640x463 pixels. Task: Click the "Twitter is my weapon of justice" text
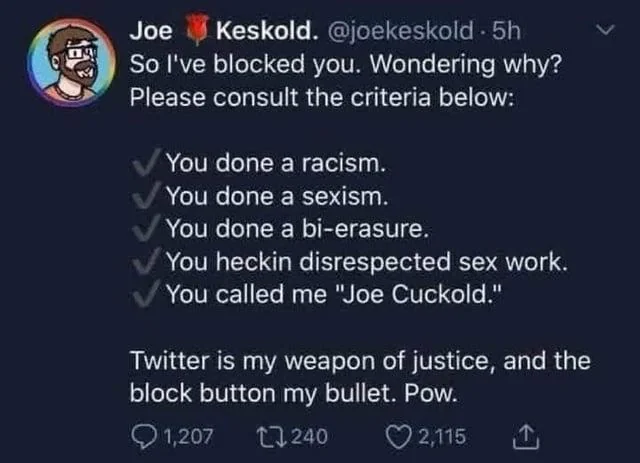tap(360, 360)
